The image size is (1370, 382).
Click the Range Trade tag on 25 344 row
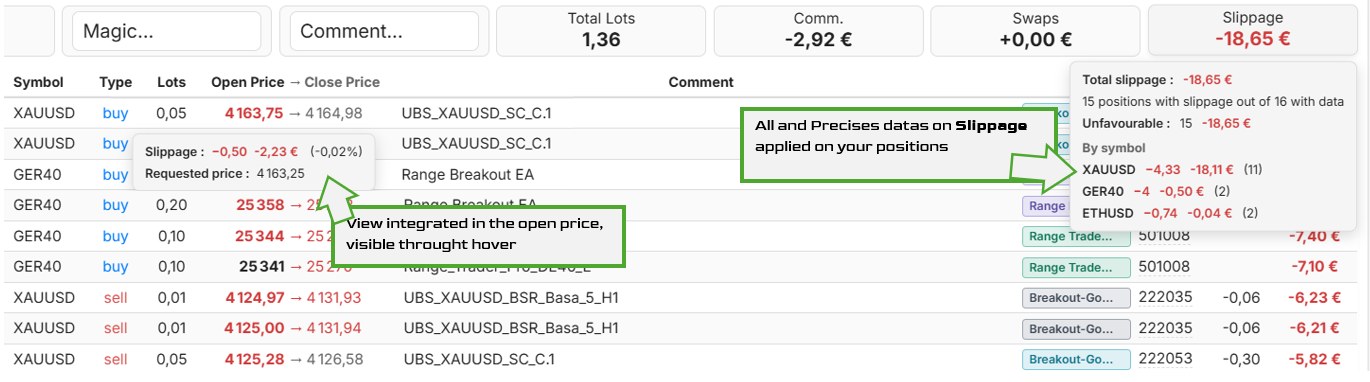[1076, 237]
